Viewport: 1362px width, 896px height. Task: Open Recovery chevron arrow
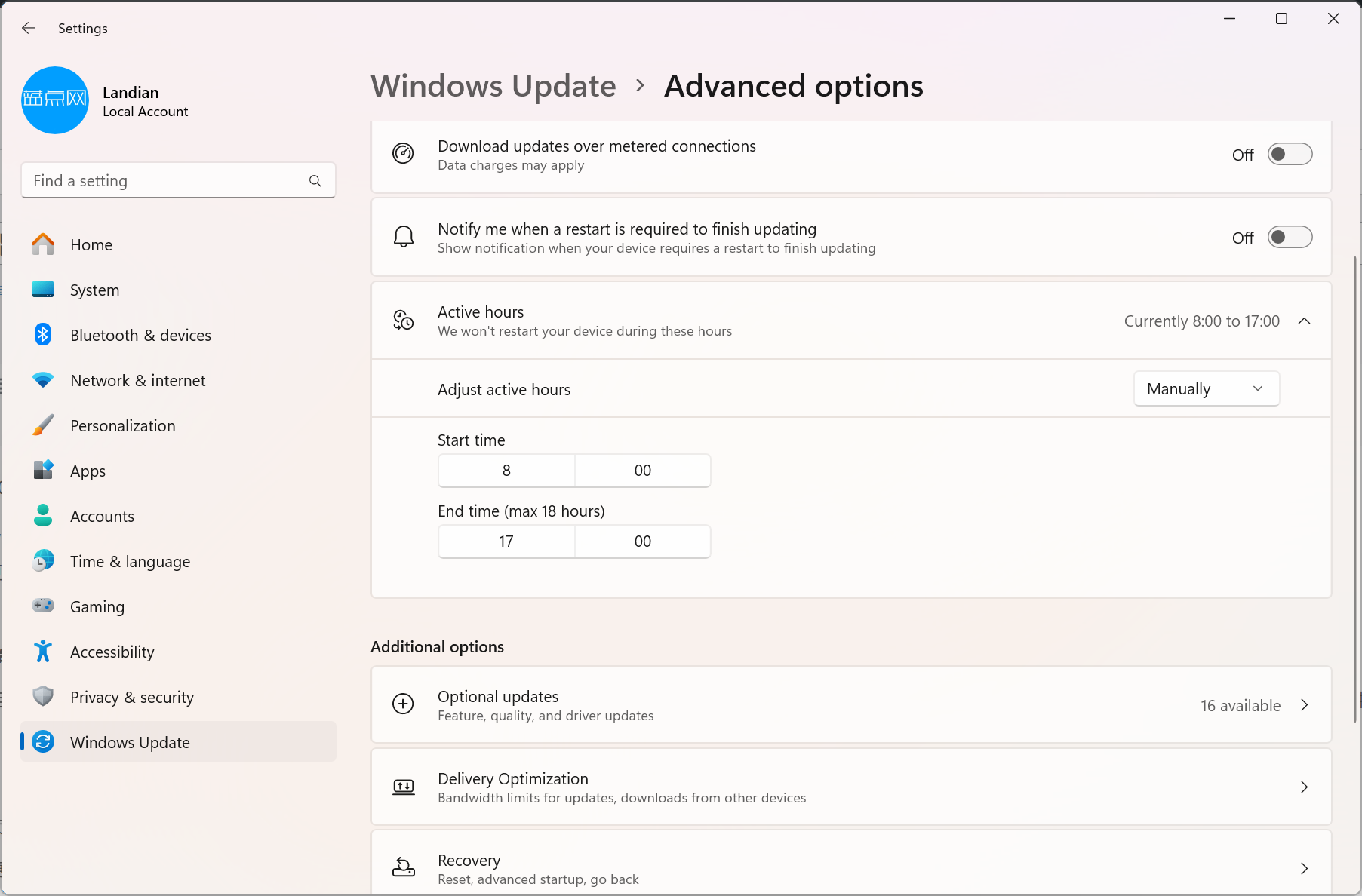tap(1304, 869)
